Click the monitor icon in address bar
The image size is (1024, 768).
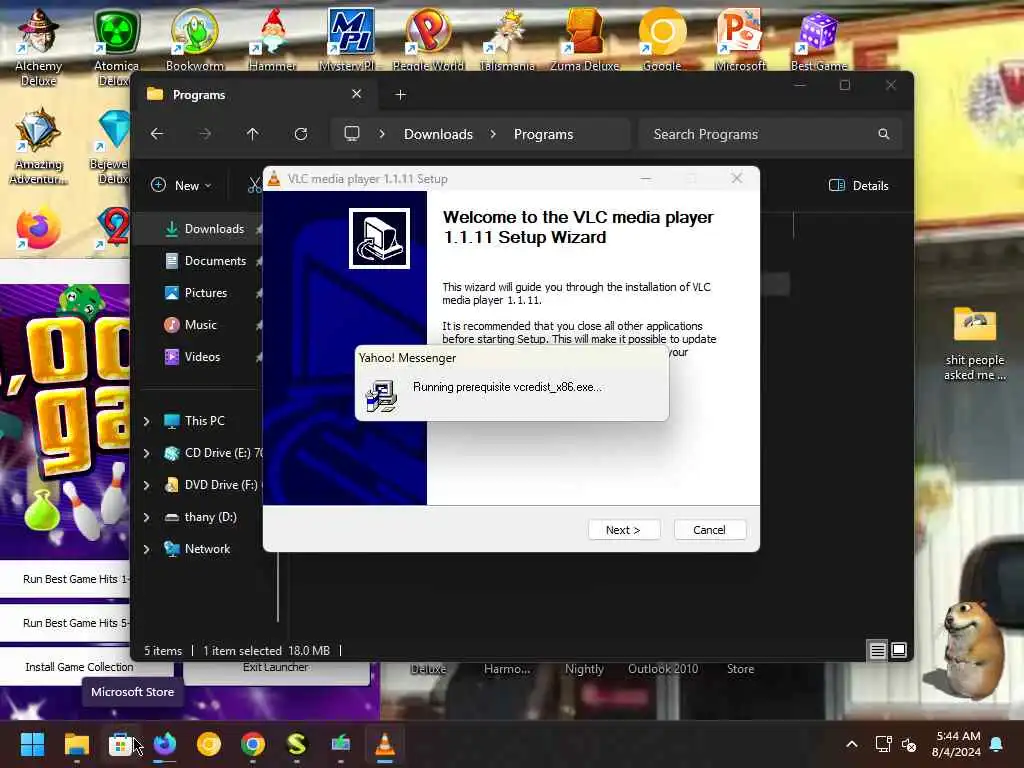tap(352, 134)
